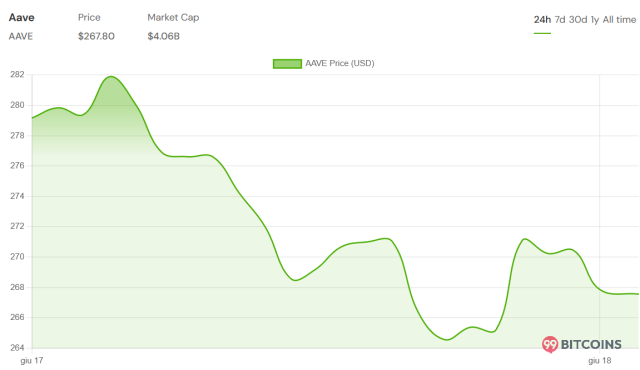Screen dimensions: 640x370
Task: Click the giu 17 date axis label
Action: coord(32,361)
